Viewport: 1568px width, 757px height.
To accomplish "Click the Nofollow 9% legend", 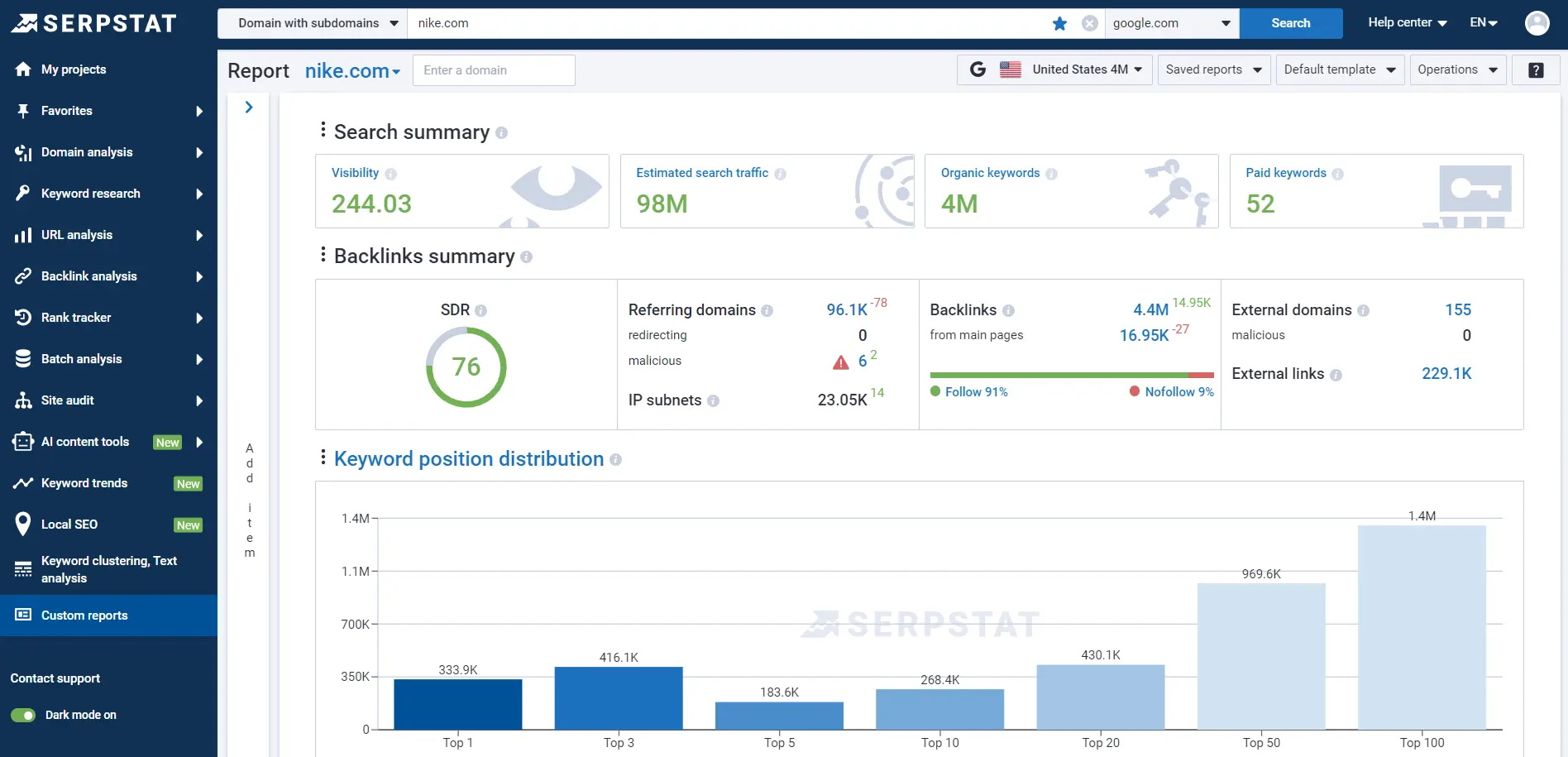I will (x=1172, y=392).
